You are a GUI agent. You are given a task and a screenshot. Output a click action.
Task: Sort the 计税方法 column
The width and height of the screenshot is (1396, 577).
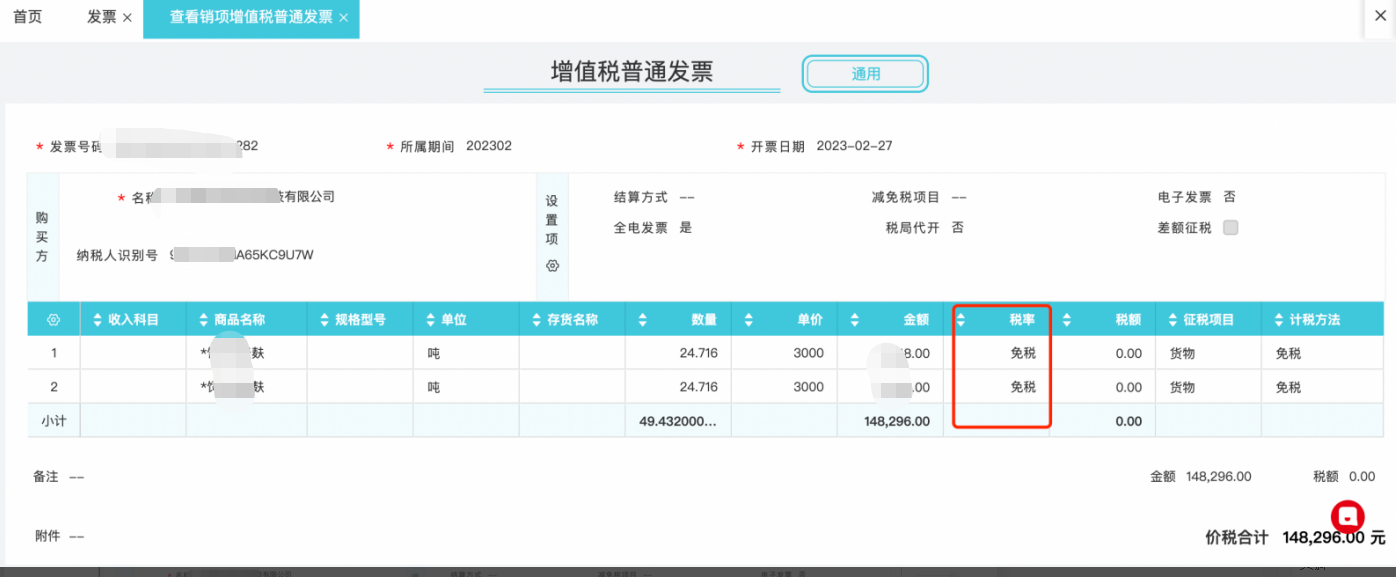1279,320
